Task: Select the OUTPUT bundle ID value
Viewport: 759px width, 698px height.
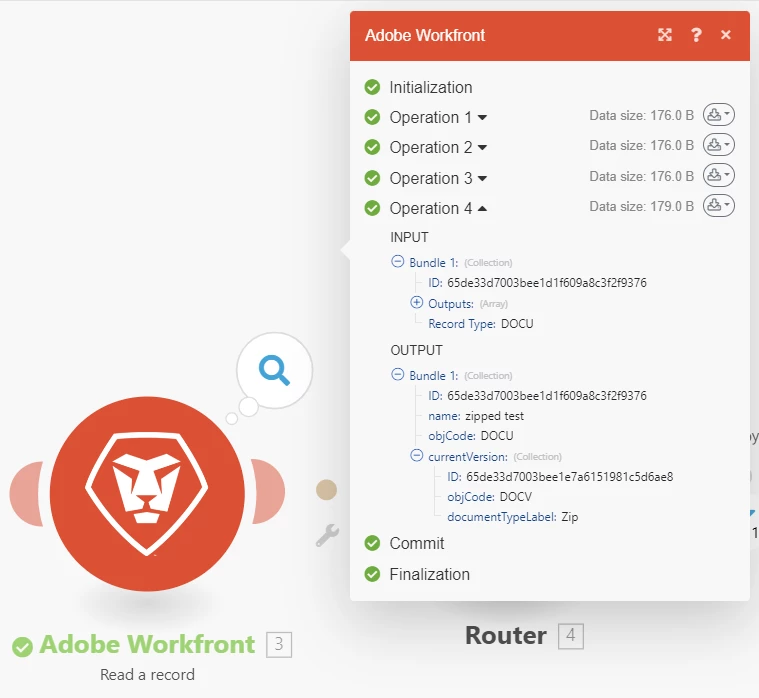Action: click(546, 396)
